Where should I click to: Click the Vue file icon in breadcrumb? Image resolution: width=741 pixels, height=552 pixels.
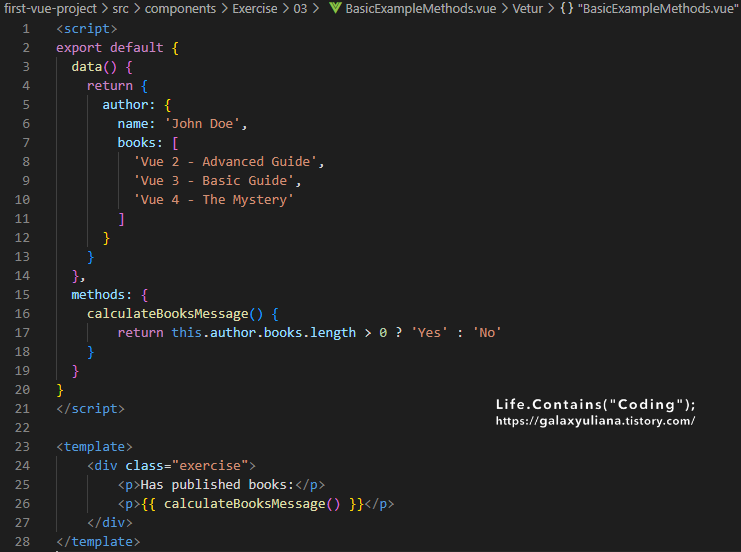click(335, 8)
